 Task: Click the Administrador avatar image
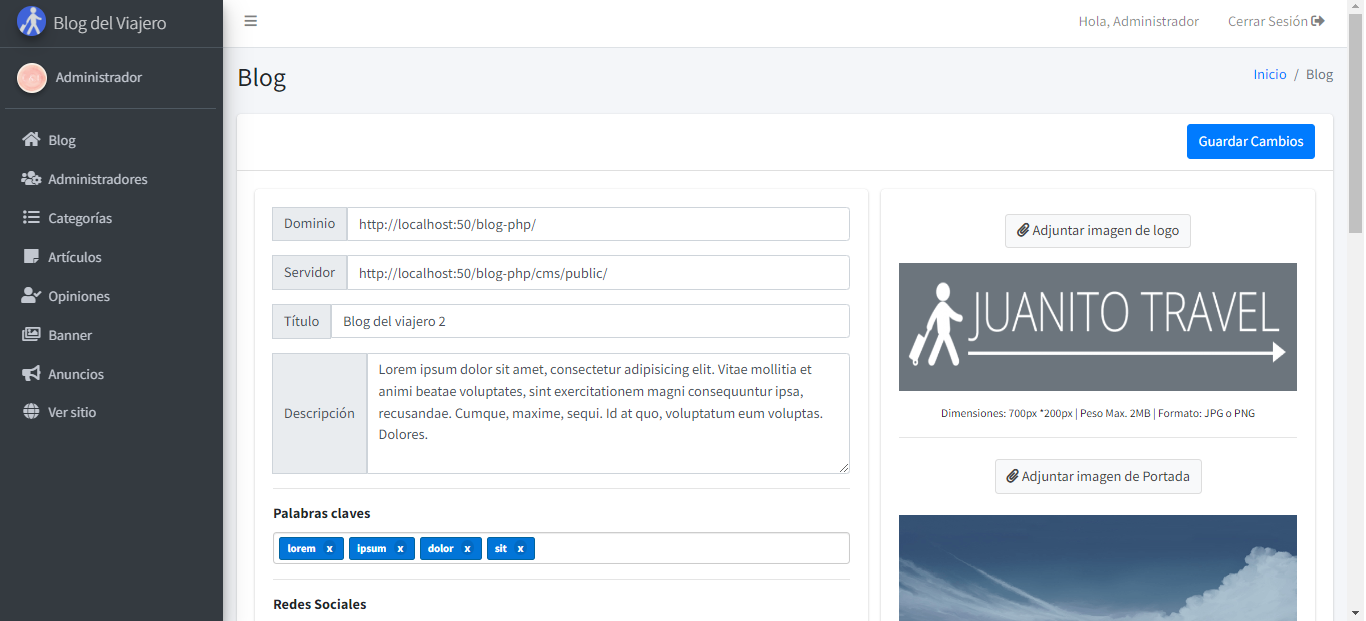click(x=32, y=78)
